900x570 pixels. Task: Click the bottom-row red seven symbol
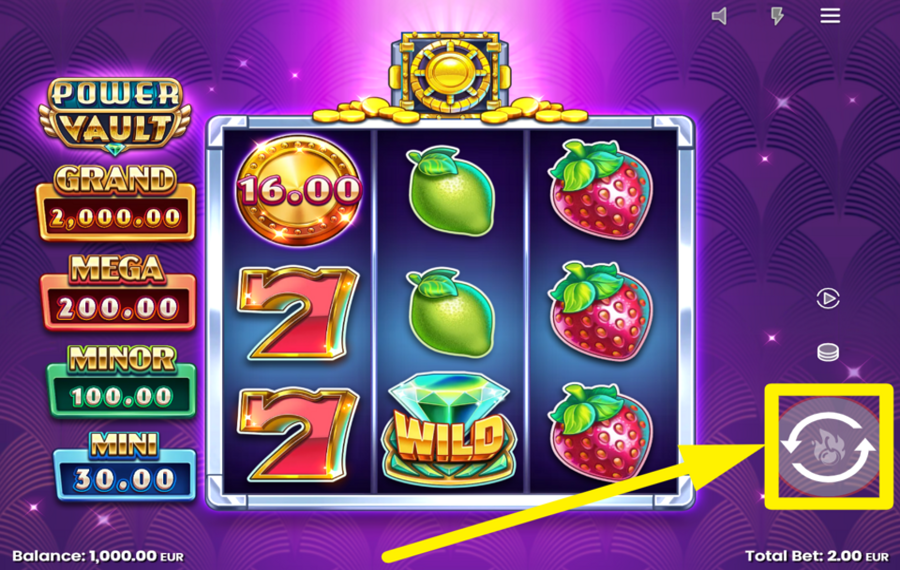tap(298, 435)
